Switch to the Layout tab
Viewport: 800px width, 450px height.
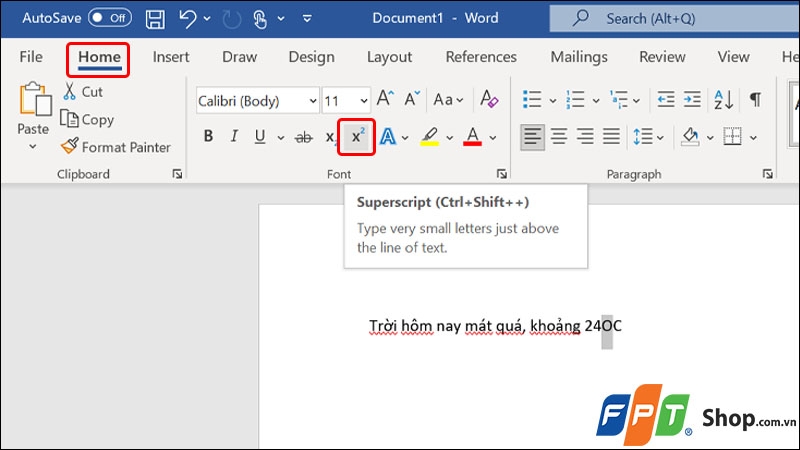coord(389,57)
